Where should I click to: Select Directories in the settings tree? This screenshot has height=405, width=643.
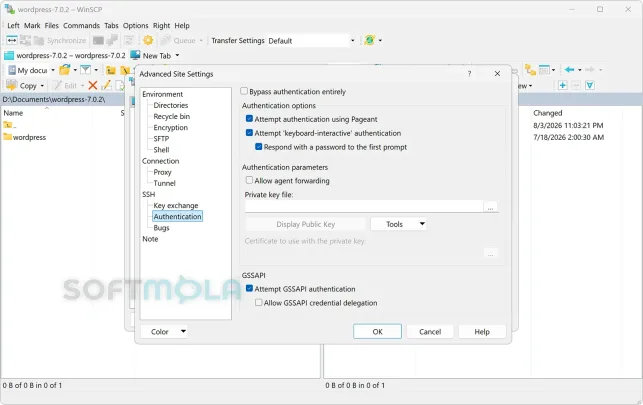(x=171, y=105)
